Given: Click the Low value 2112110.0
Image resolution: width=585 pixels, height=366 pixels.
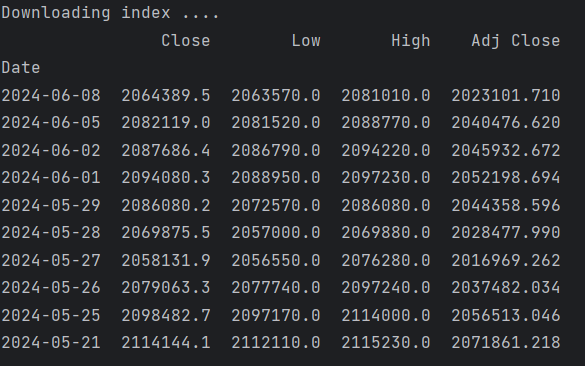Looking at the screenshot, I should [276, 342].
